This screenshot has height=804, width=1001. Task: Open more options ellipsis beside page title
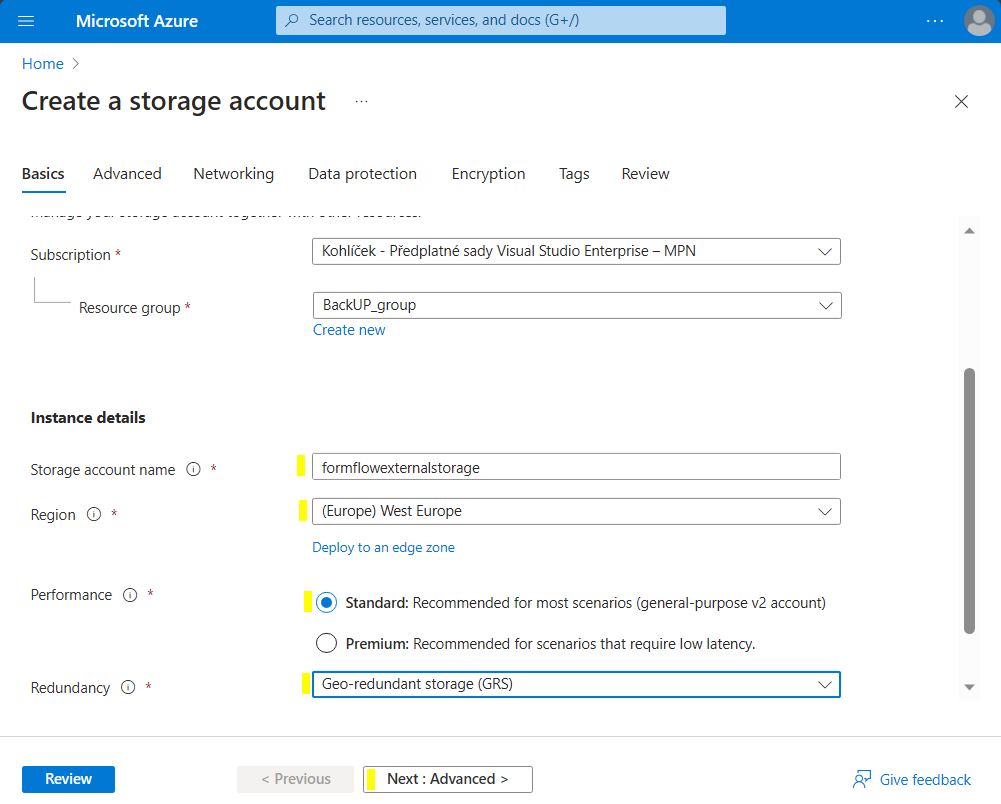361,102
